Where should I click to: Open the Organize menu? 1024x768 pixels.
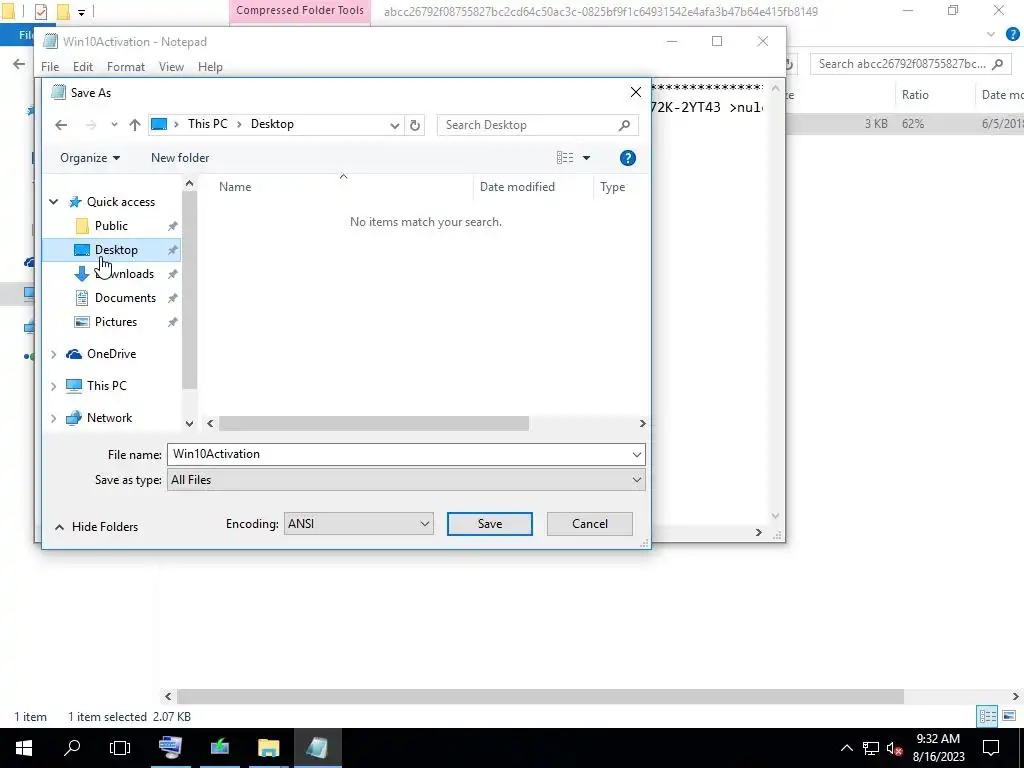click(90, 158)
